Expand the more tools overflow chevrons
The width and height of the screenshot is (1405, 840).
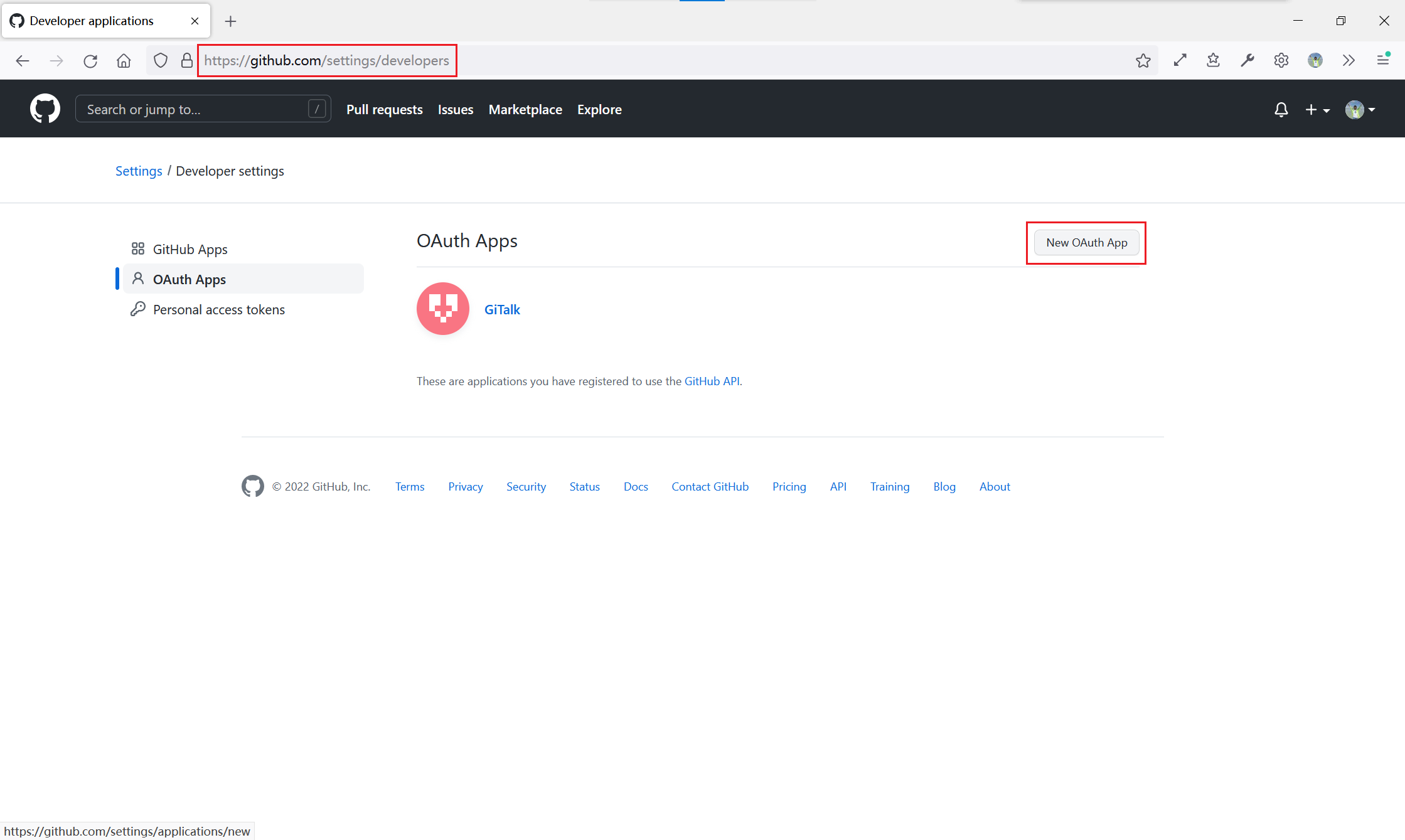[1349, 61]
